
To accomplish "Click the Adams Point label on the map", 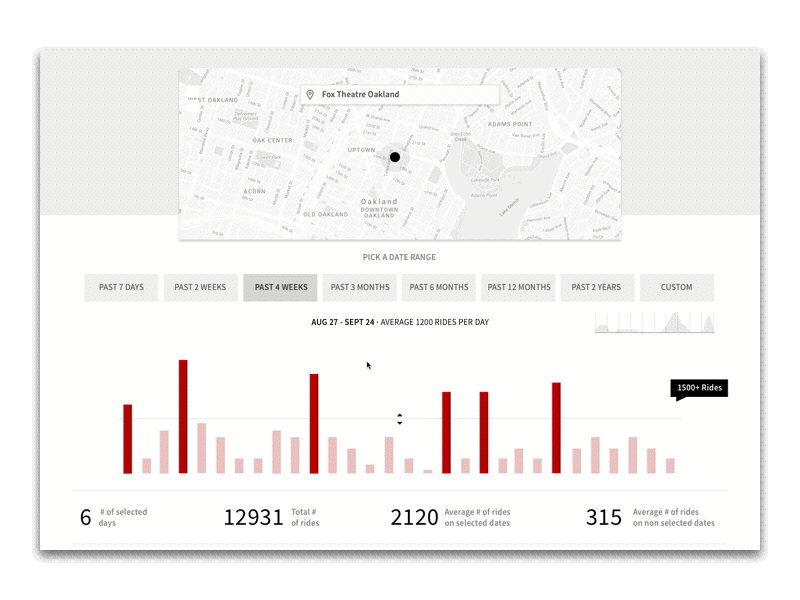I will (x=510, y=124).
